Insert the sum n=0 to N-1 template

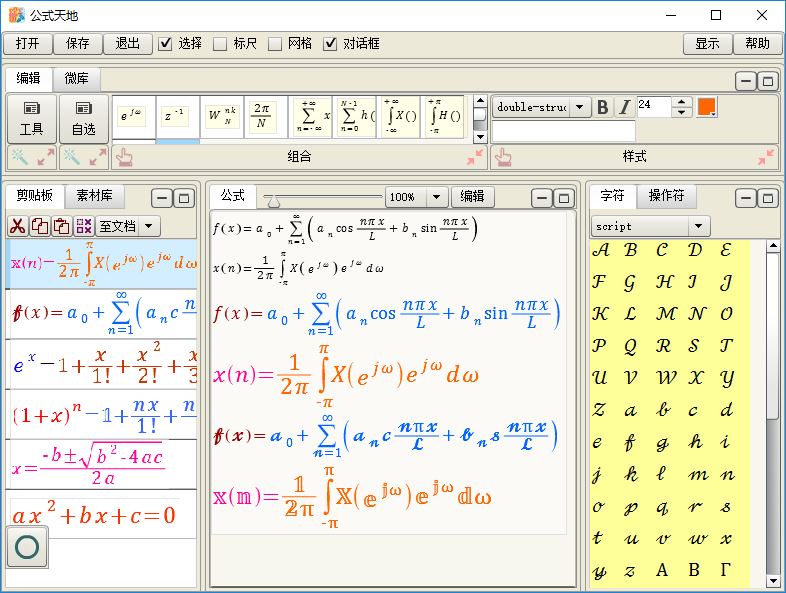click(356, 116)
